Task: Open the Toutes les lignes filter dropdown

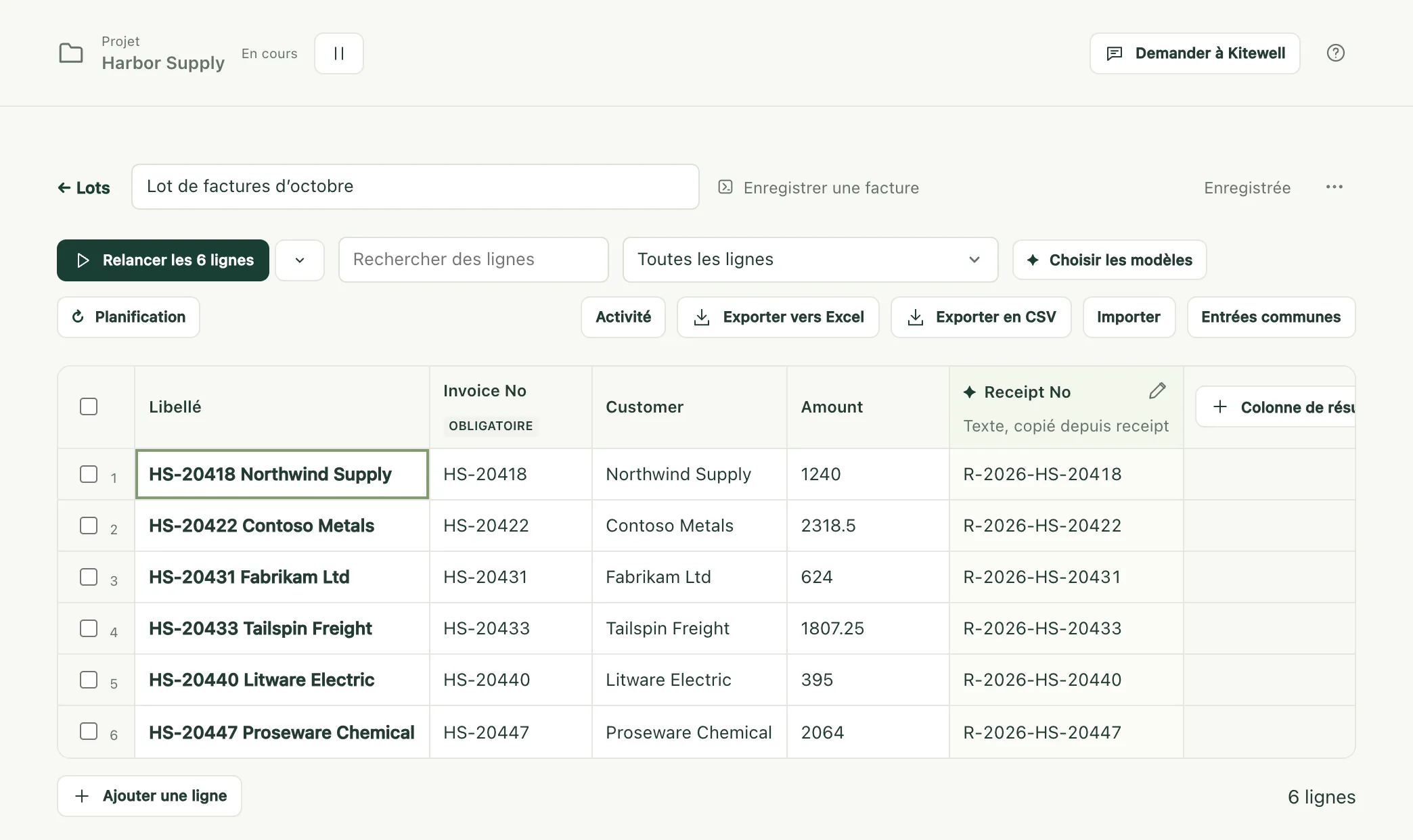Action: (x=810, y=260)
